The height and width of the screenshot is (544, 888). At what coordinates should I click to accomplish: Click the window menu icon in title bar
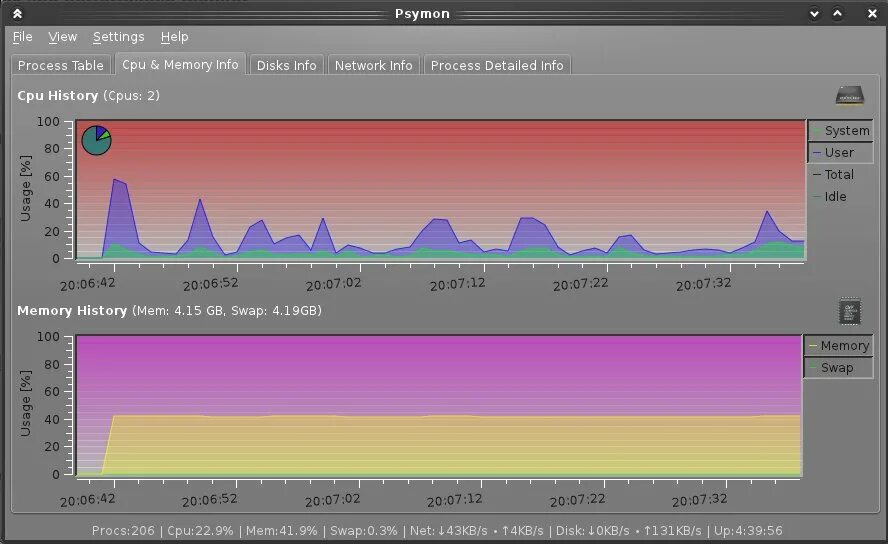click(x=18, y=14)
